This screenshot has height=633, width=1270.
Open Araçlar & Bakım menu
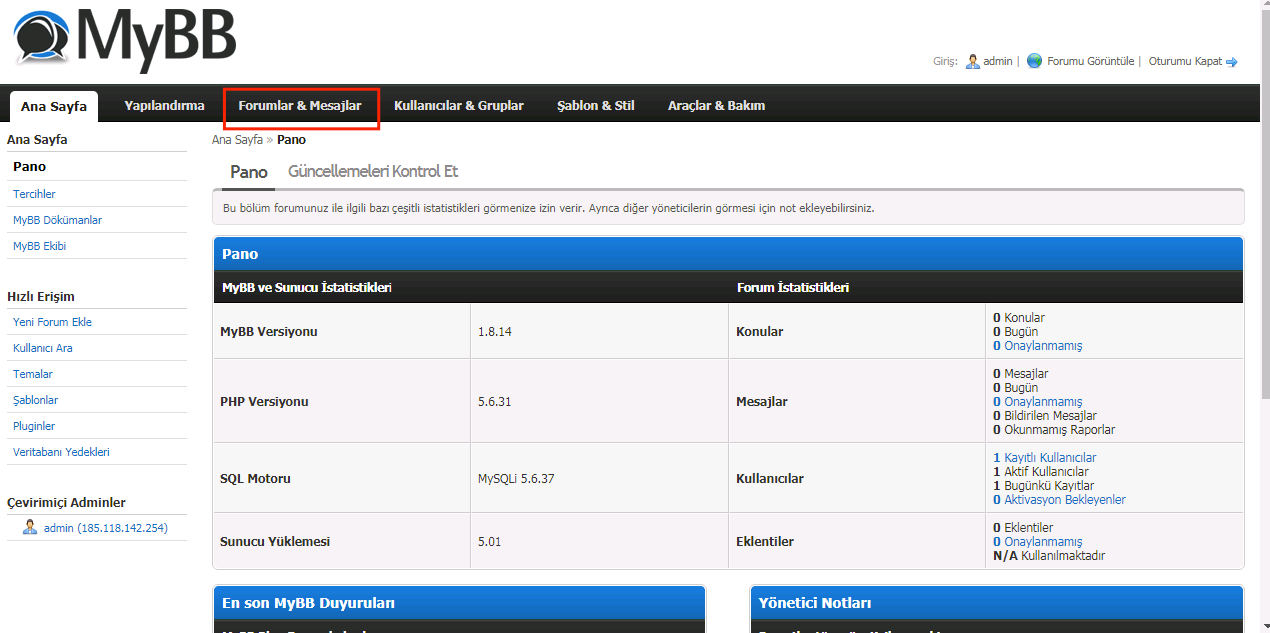pos(717,105)
